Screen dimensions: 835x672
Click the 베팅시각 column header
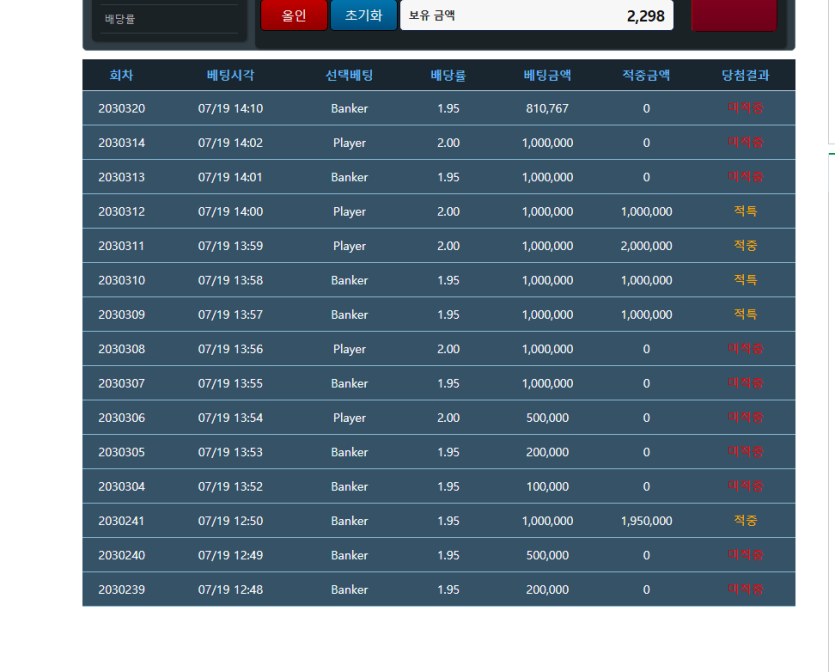point(231,75)
